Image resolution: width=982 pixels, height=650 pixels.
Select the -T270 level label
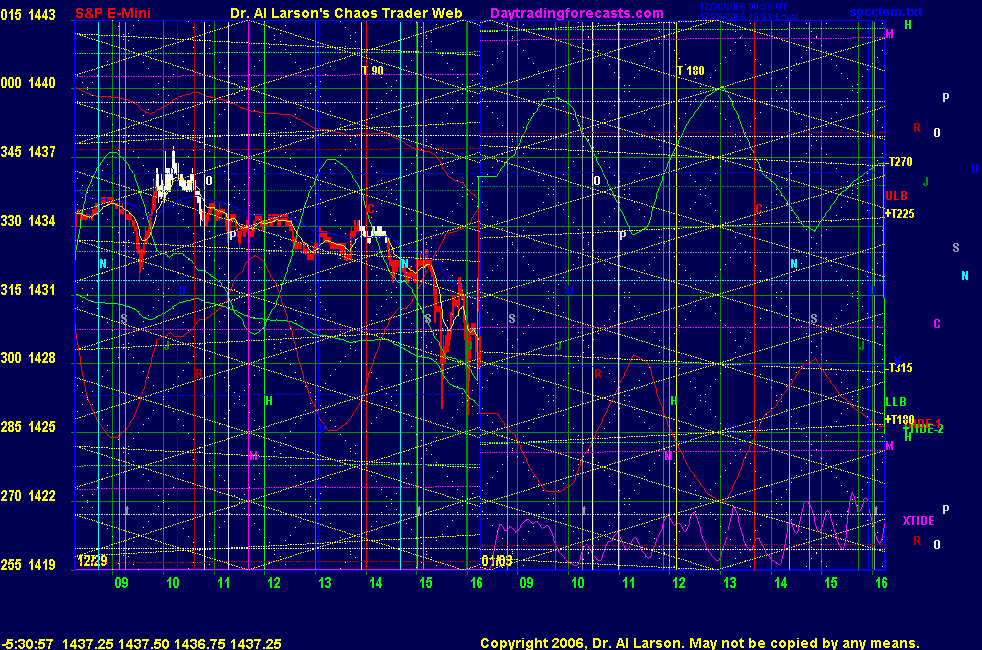[x=900, y=162]
